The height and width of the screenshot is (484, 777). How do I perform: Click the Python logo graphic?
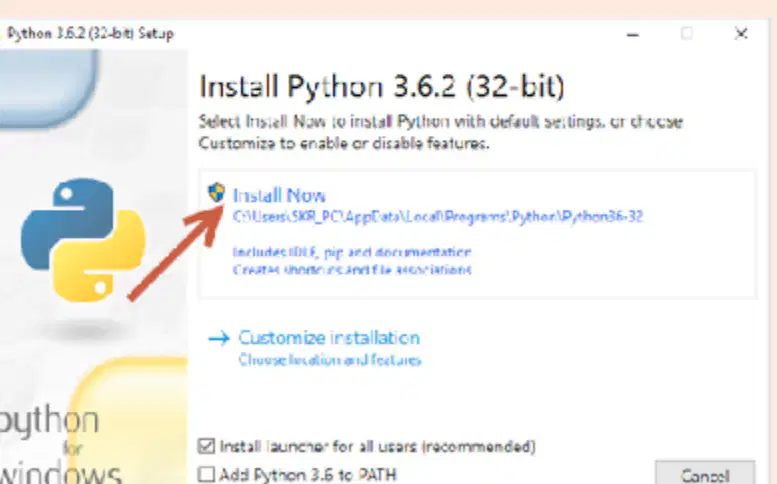pyautogui.click(x=83, y=240)
